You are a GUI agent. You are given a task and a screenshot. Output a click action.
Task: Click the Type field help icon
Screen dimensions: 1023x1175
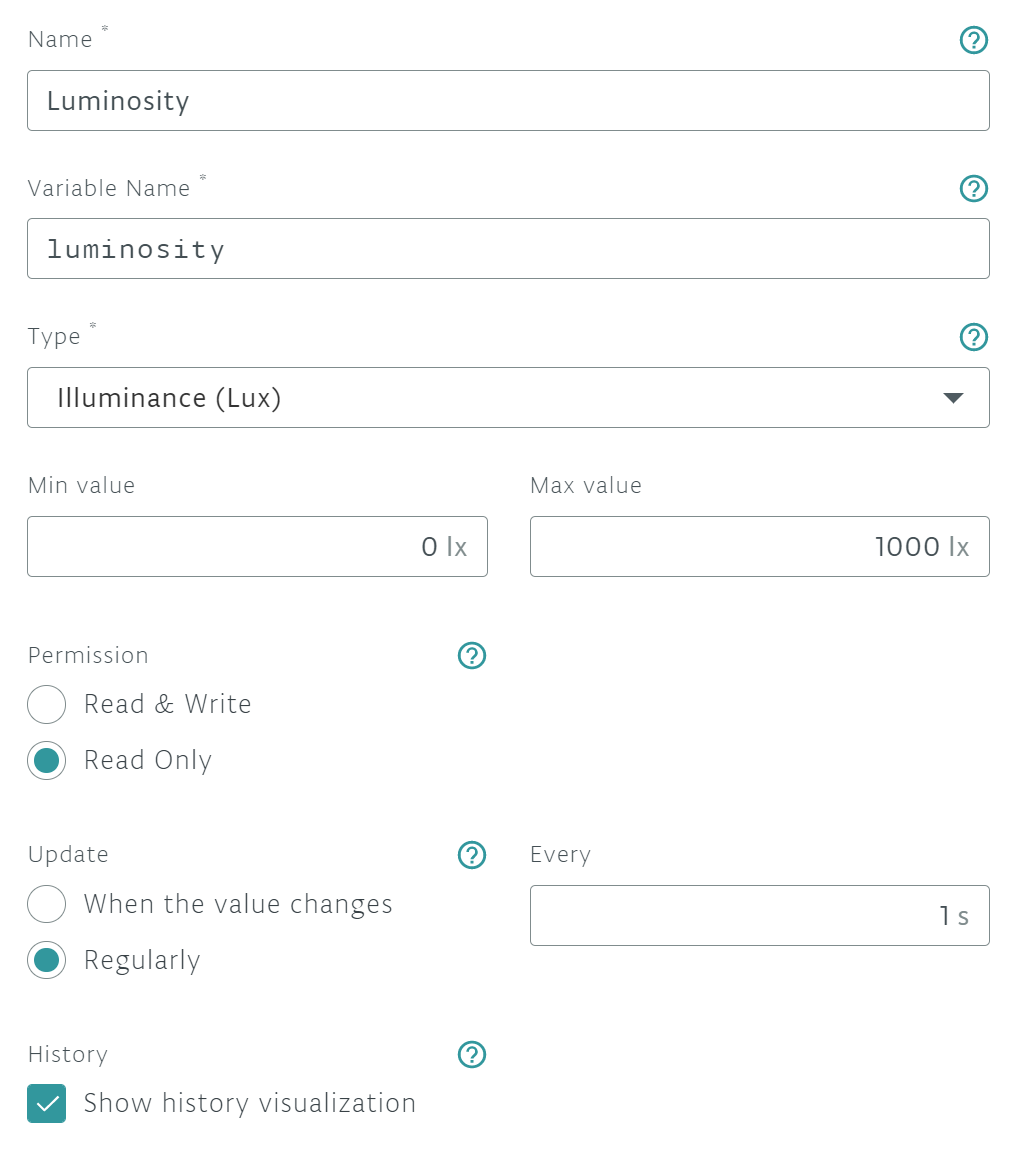coord(973,337)
